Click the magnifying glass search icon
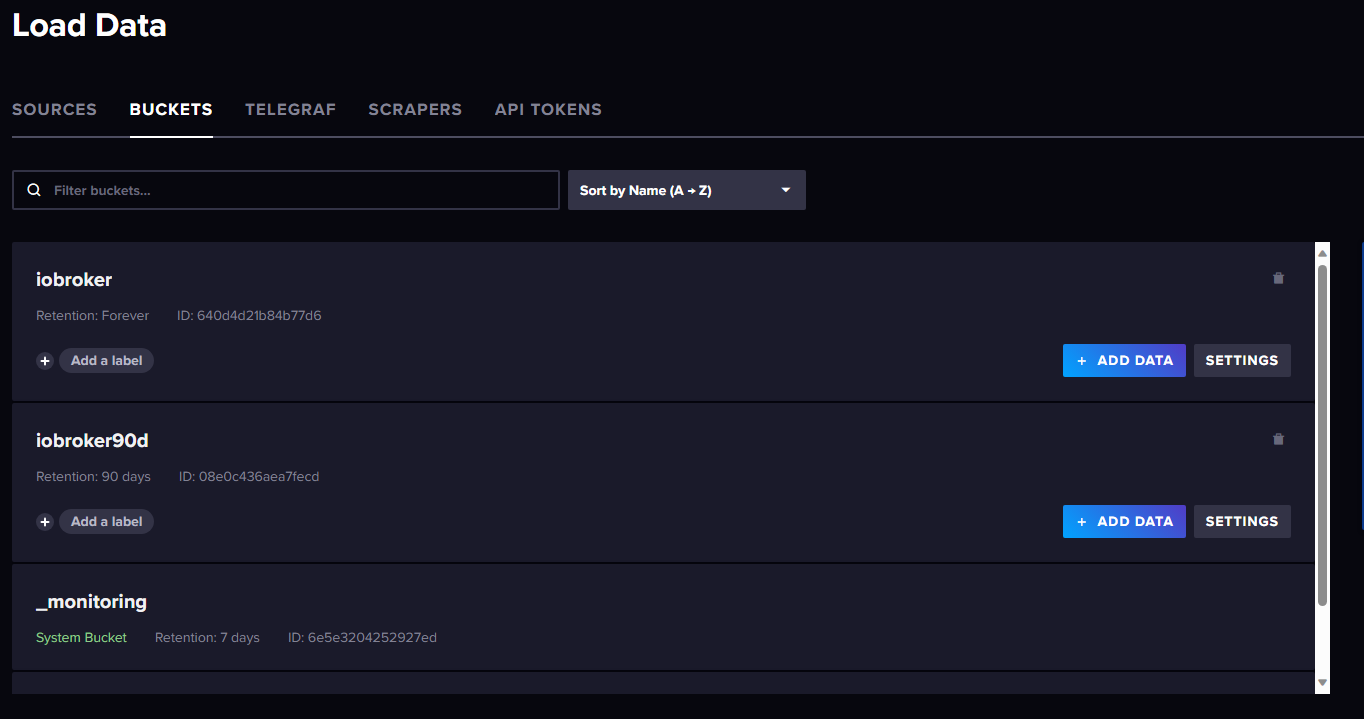 34,190
